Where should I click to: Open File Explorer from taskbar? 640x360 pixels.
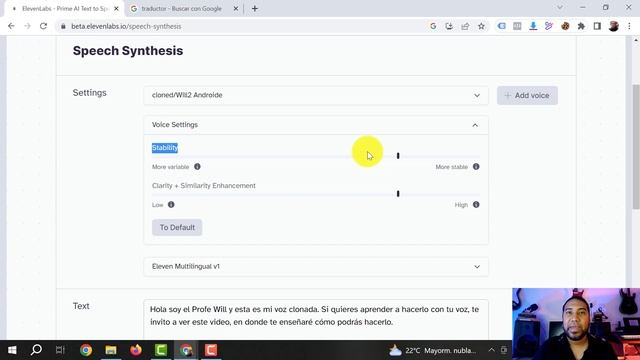[111, 350]
